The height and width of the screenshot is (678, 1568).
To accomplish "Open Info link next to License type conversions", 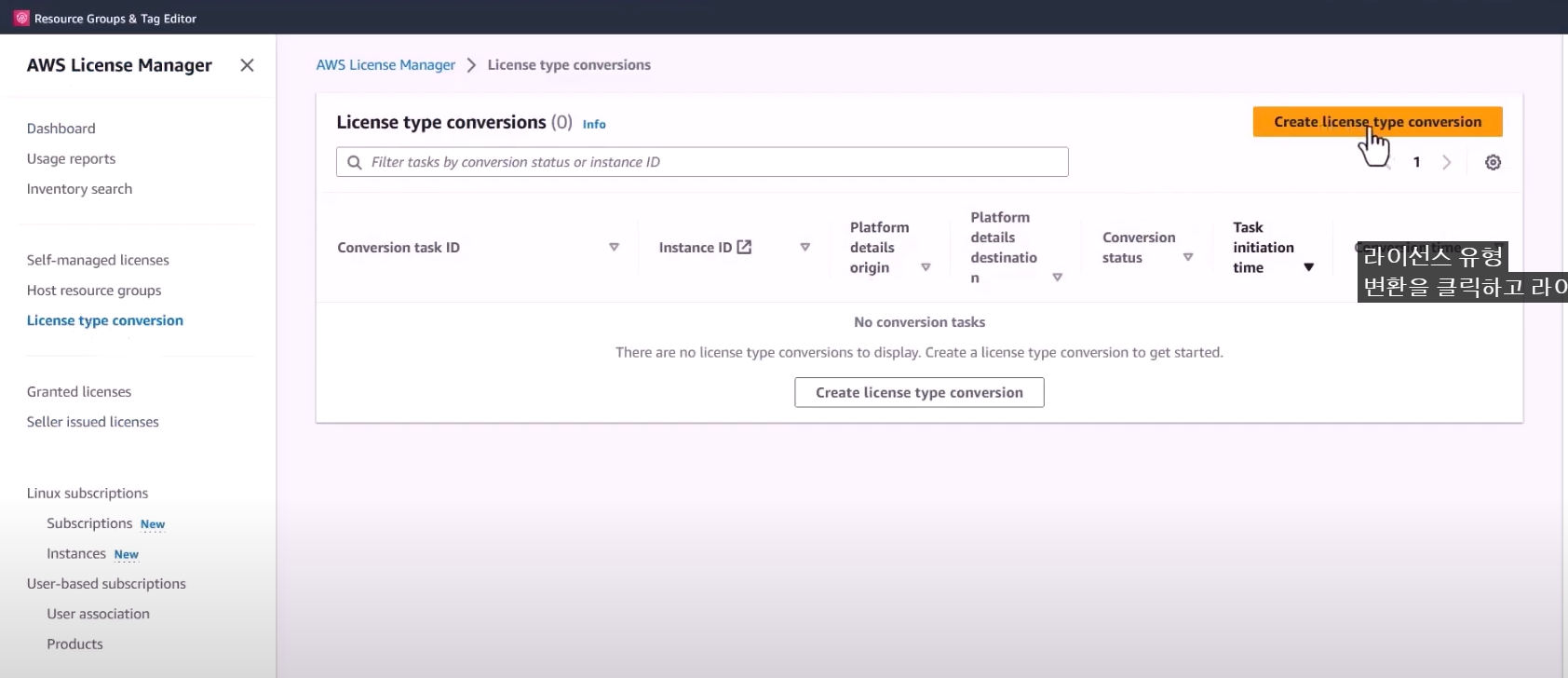I will pyautogui.click(x=594, y=124).
